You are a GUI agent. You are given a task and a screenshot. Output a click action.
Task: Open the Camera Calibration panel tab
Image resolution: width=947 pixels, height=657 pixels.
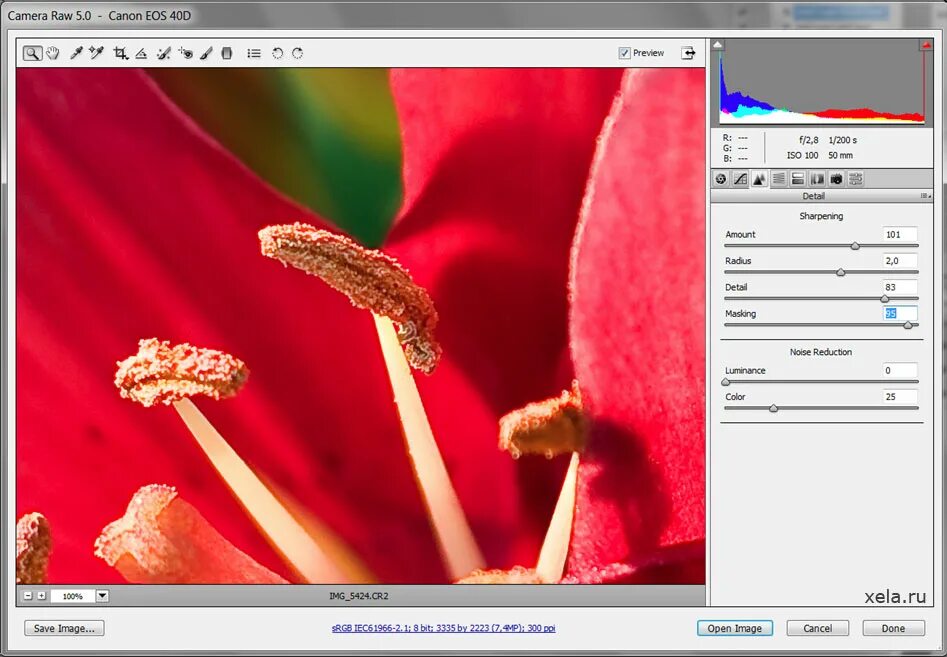[836, 179]
